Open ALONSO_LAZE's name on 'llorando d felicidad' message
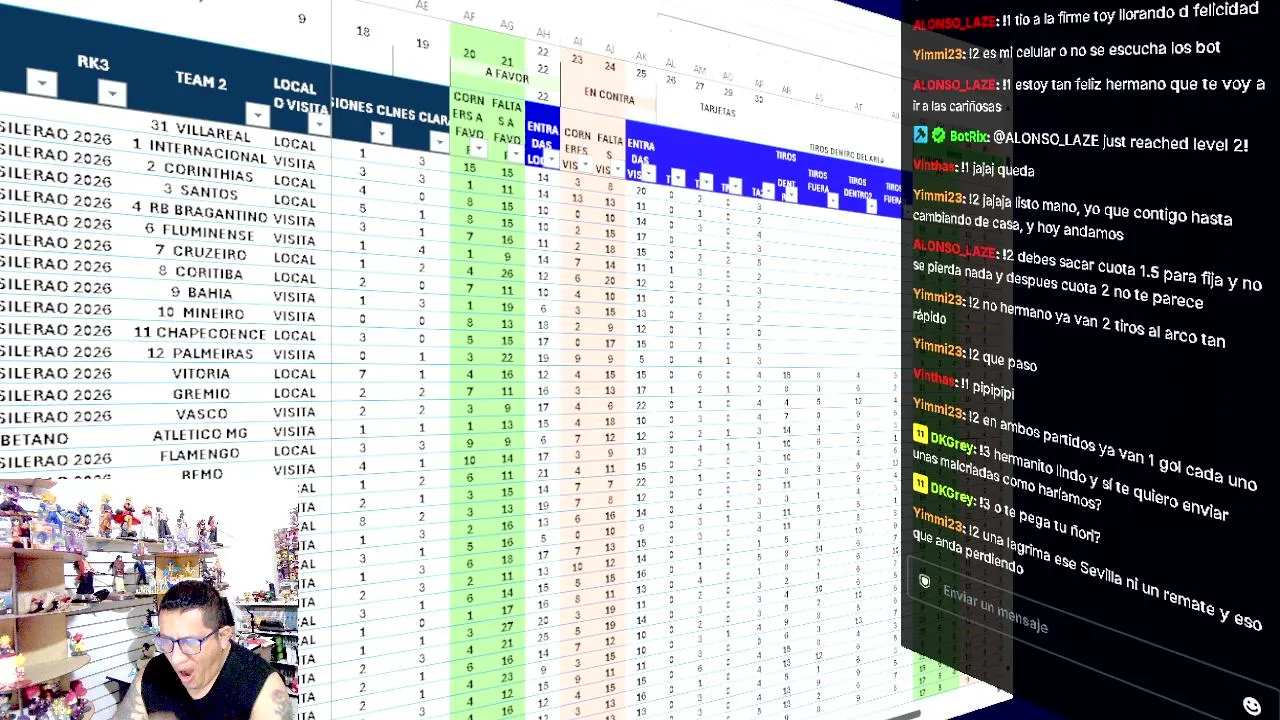Screen dimensions: 1280x720 (954, 22)
